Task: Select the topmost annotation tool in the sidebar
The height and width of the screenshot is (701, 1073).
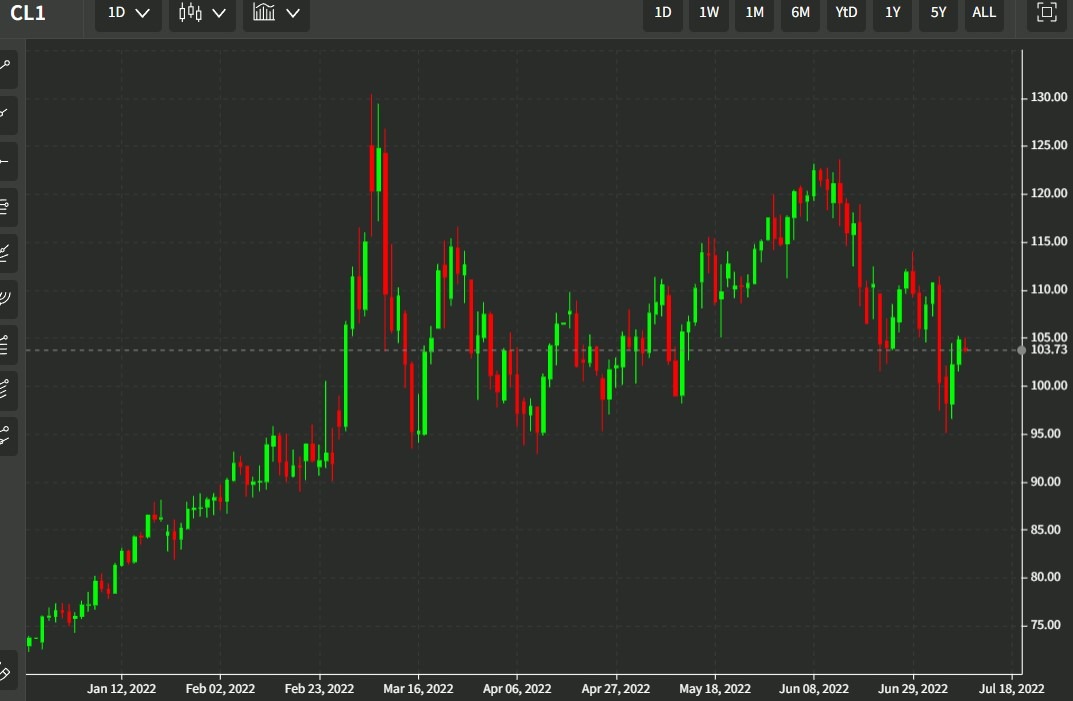Action: click(x=9, y=68)
